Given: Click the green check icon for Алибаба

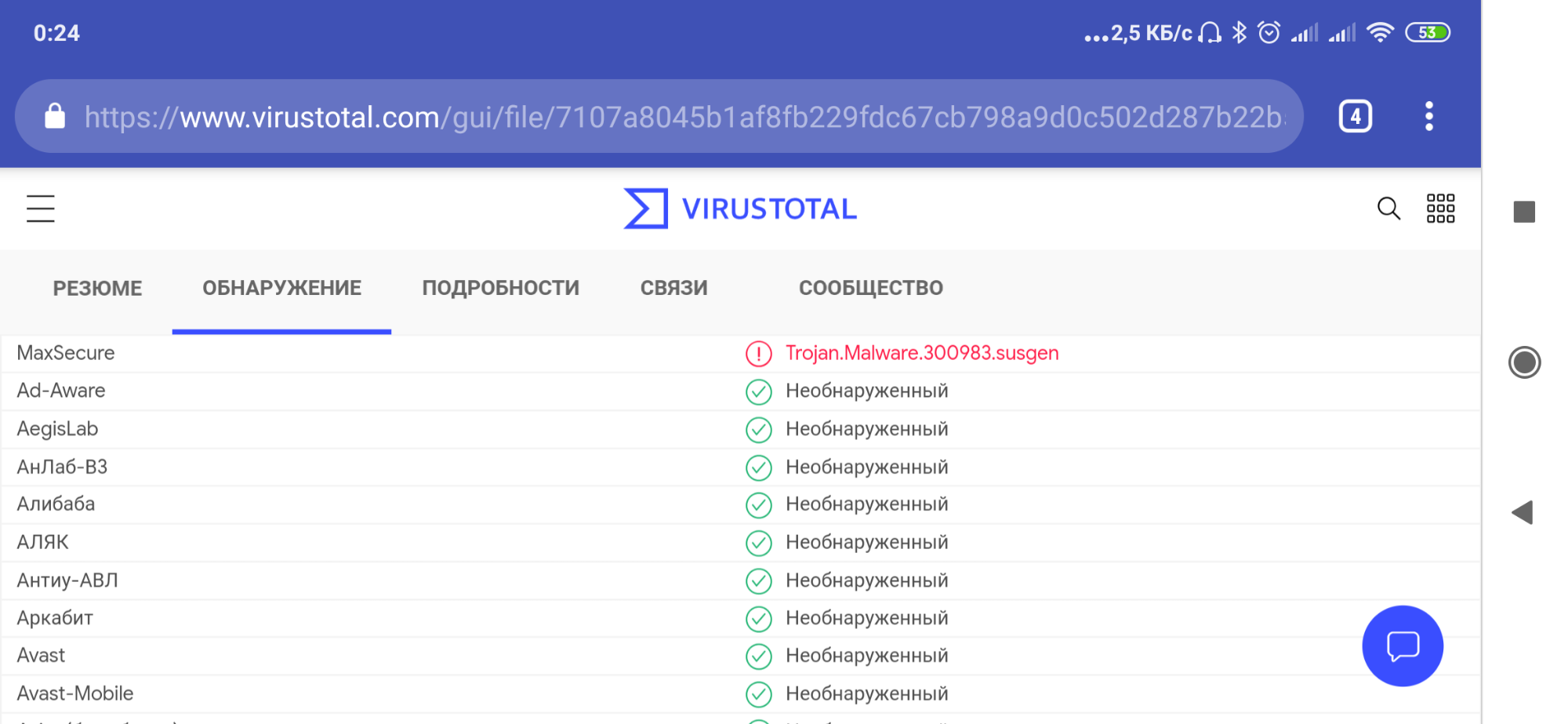Looking at the screenshot, I should [x=759, y=505].
